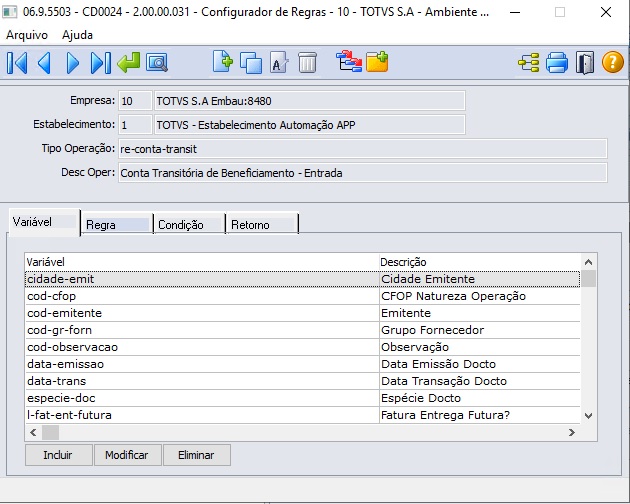The height and width of the screenshot is (504, 630).
Task: Open the Ajuda menu
Action: (x=77, y=35)
